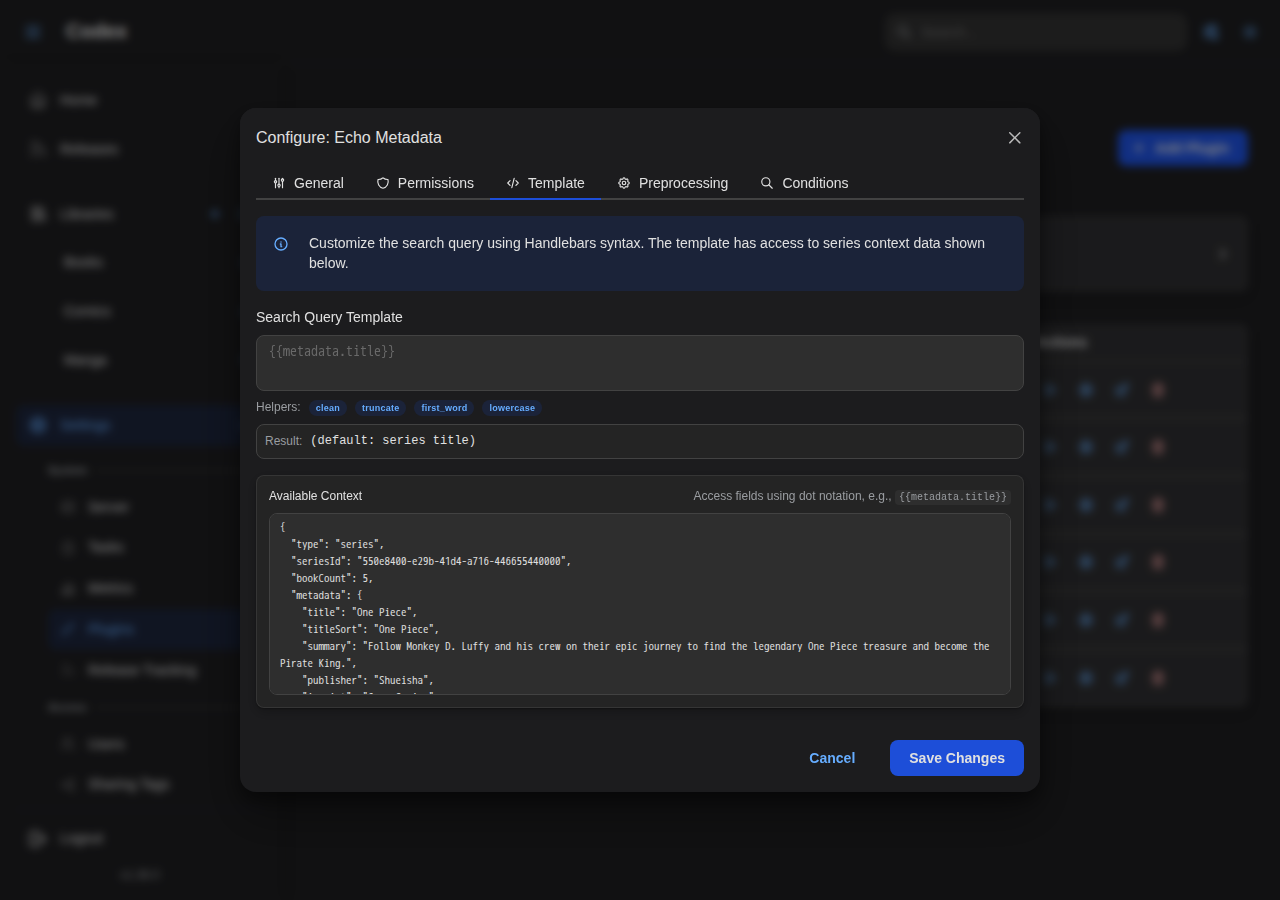1280x900 pixels.
Task: Insert the first_word helper
Action: pyautogui.click(x=444, y=408)
